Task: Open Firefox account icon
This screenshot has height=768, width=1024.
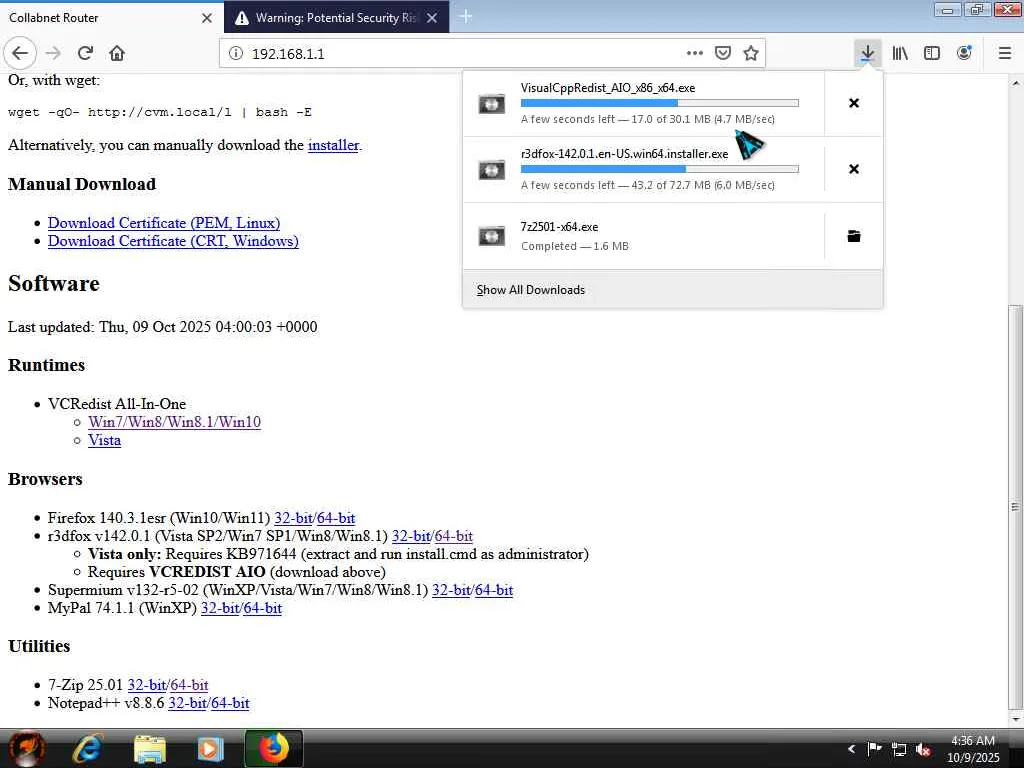Action: 964,53
